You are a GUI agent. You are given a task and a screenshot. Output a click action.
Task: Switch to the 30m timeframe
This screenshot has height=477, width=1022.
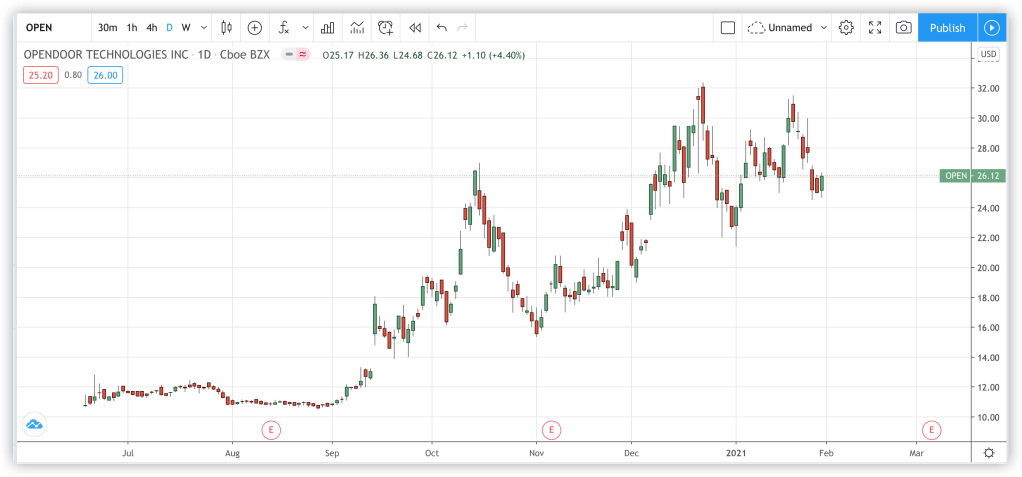coord(107,28)
